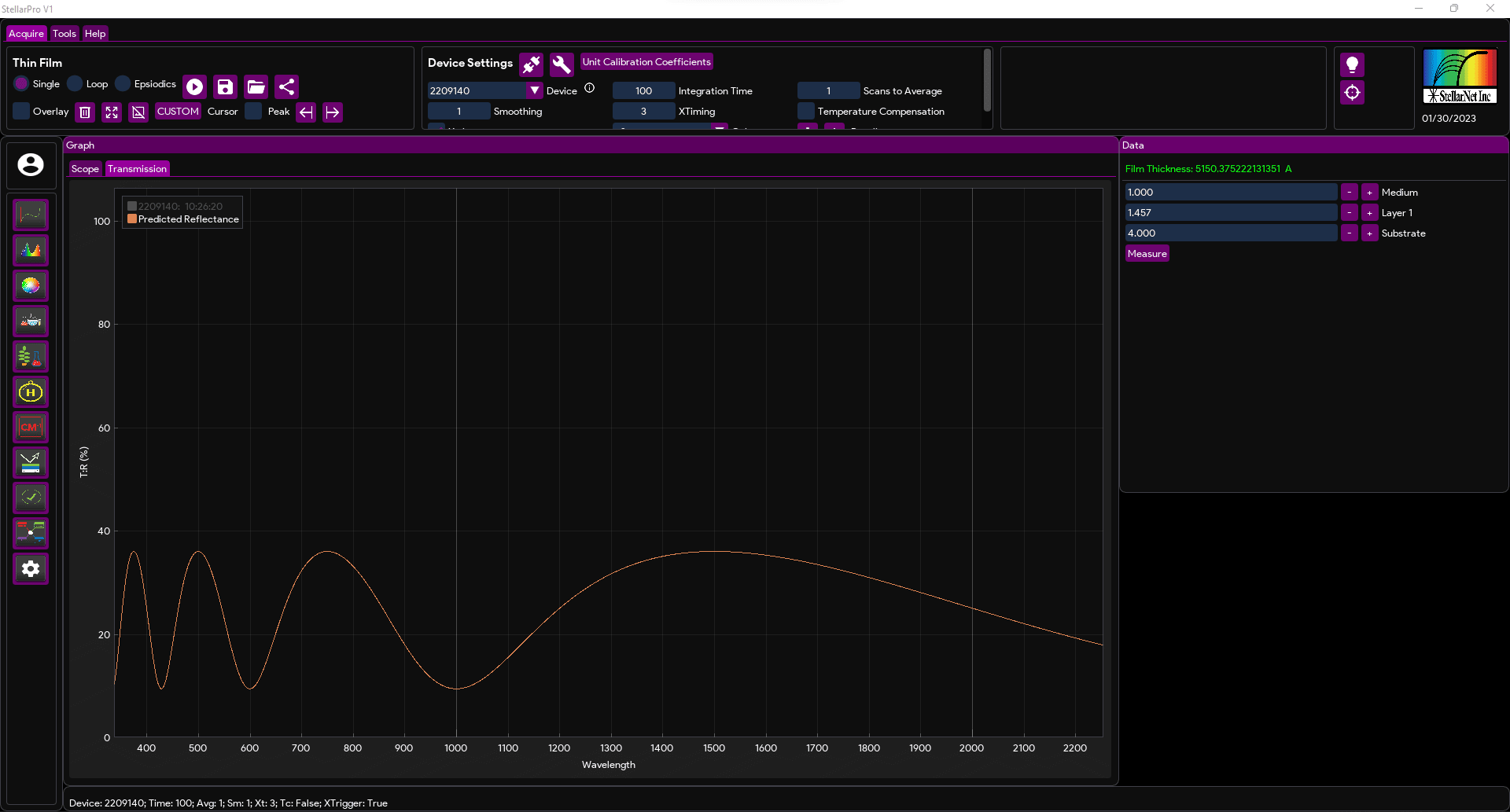1510x812 pixels.
Task: Click the crossed-out image icon
Action: pyautogui.click(x=138, y=112)
